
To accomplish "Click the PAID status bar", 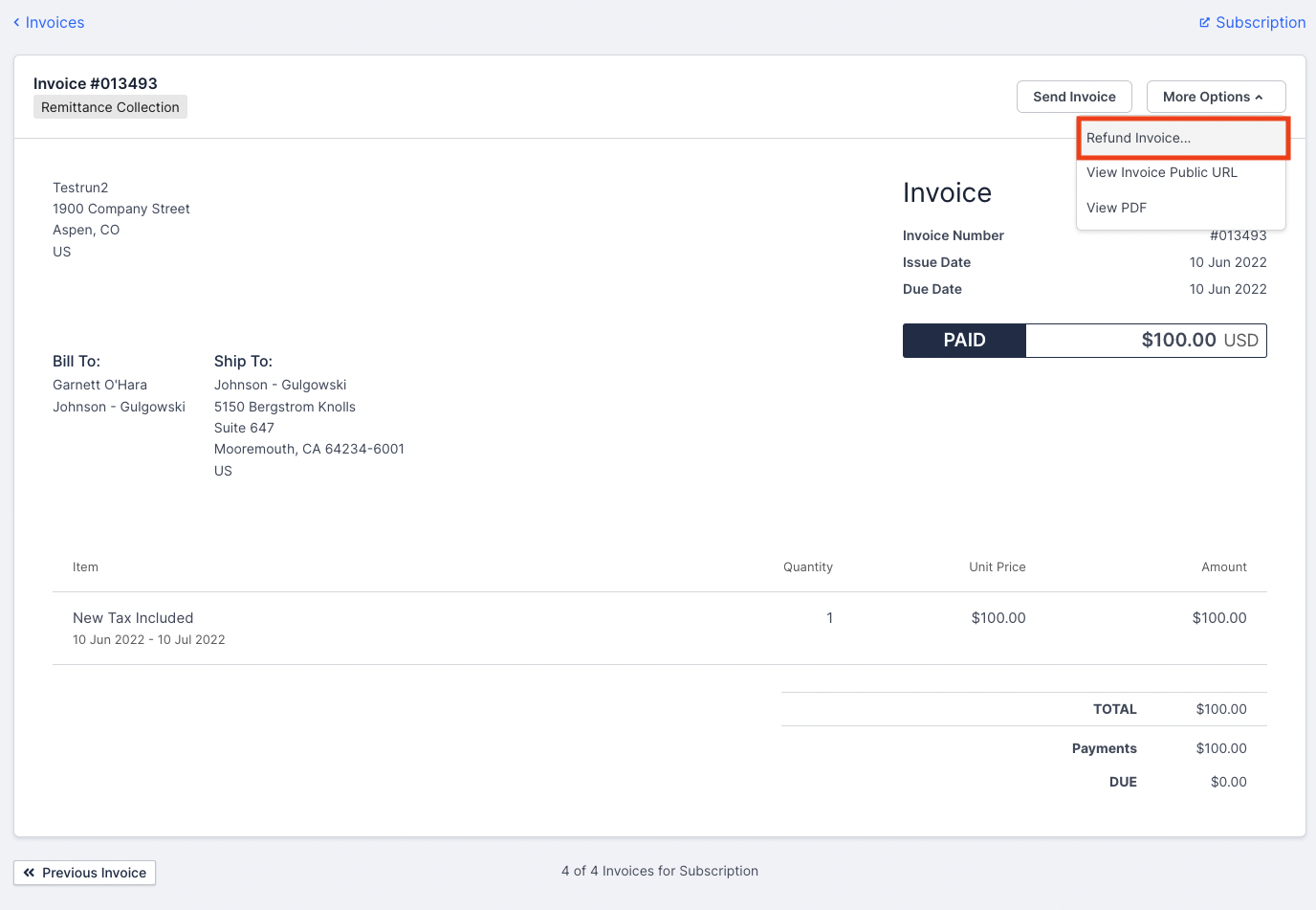I will (964, 340).
